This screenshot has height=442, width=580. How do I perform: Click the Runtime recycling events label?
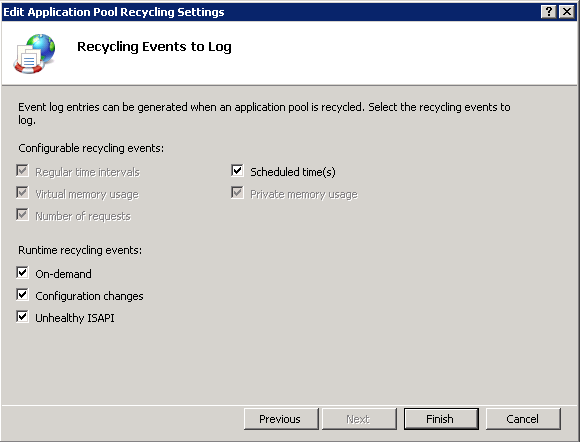tap(80, 250)
